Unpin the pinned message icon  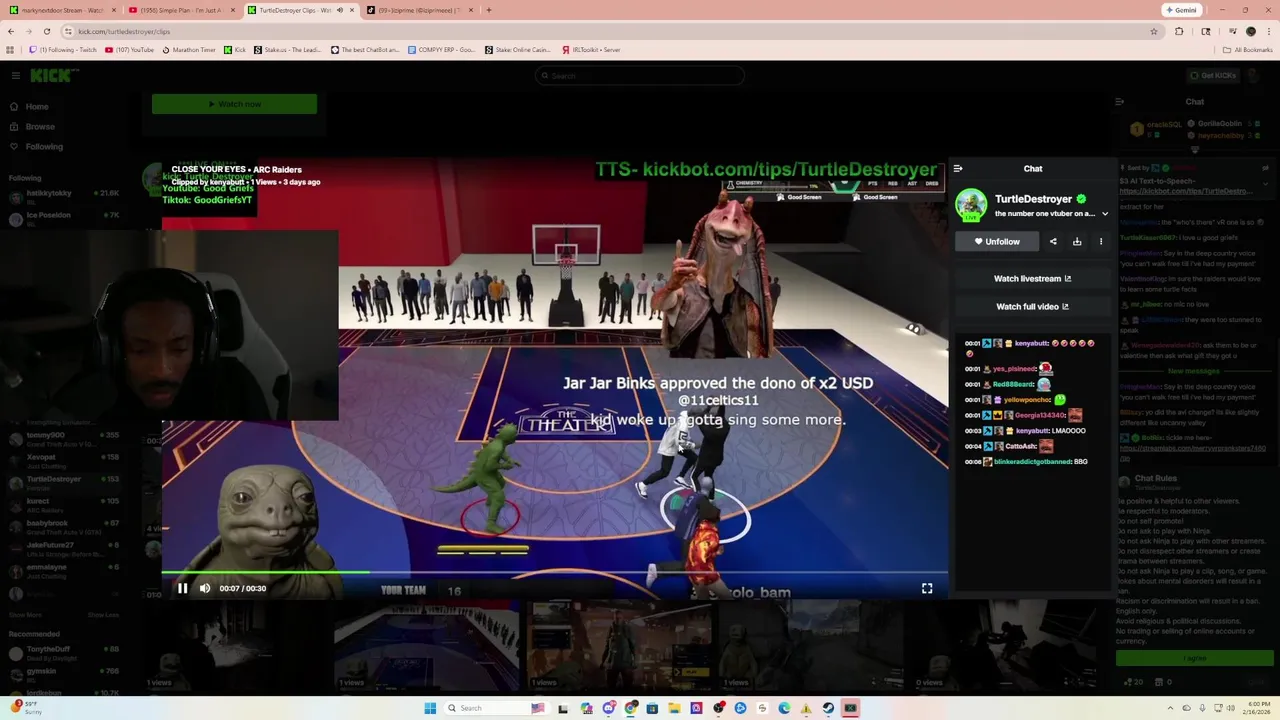pyautogui.click(x=1265, y=168)
